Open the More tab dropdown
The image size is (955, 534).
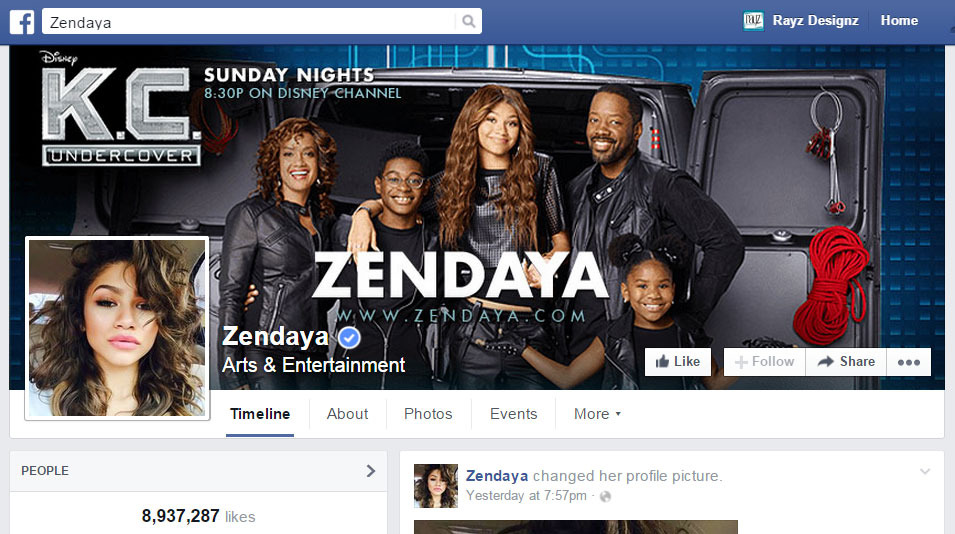[597, 414]
